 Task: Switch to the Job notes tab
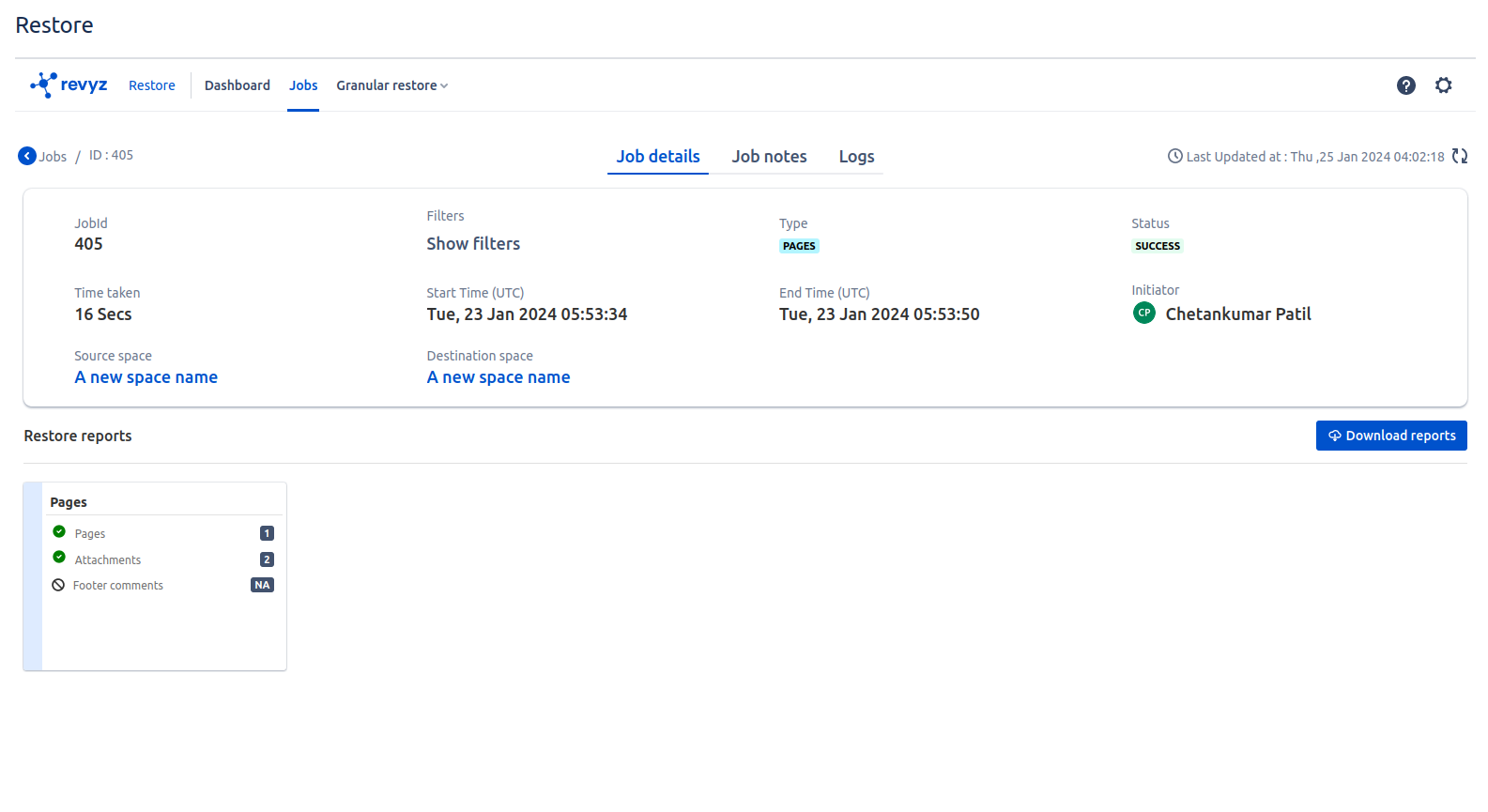point(769,157)
